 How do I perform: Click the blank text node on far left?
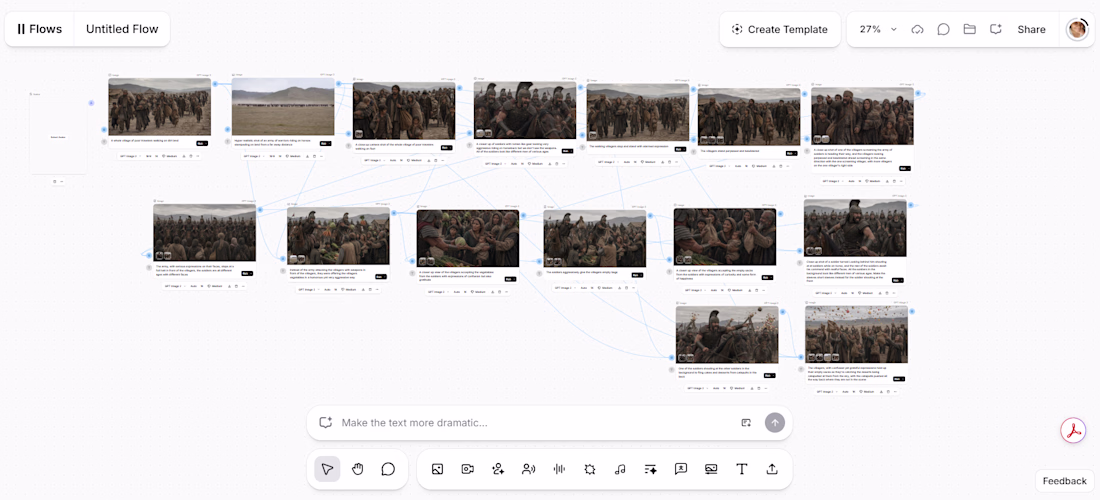point(58,133)
